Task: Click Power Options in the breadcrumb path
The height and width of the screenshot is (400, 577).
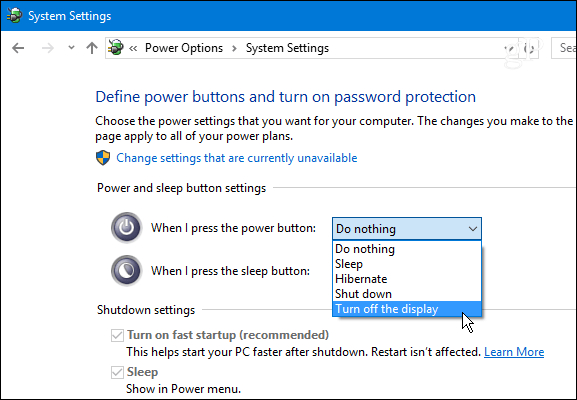Action: tap(184, 48)
